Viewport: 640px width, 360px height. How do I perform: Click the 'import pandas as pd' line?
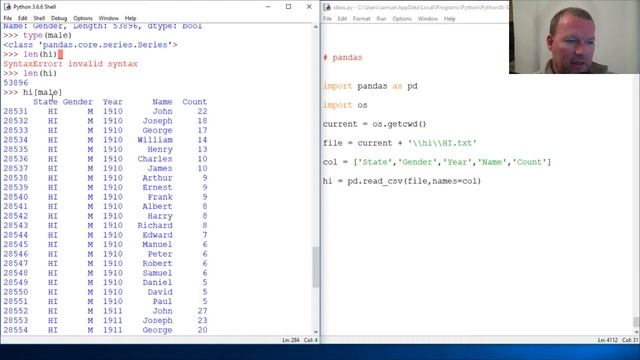[370, 86]
